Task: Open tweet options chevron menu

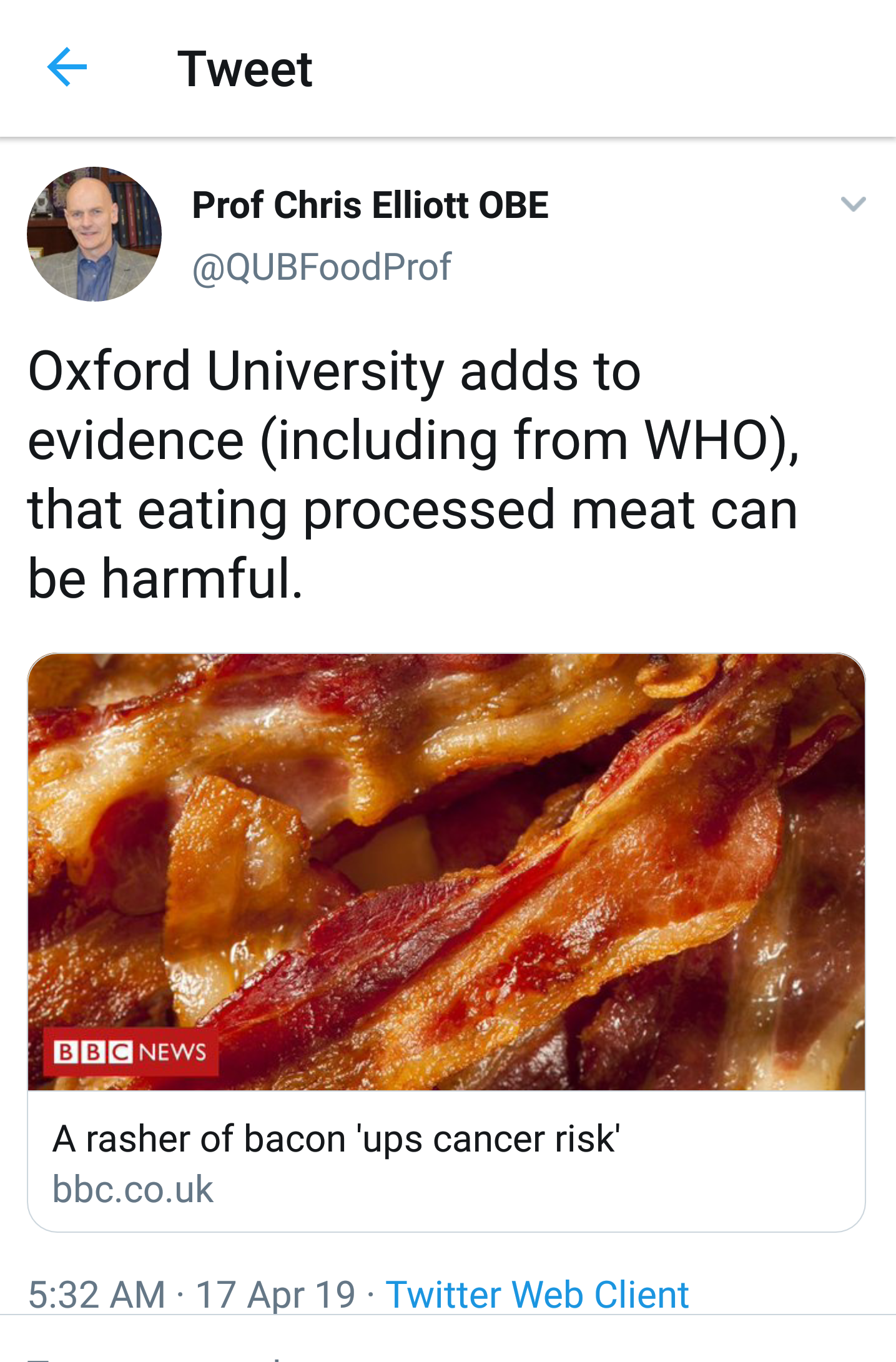Action: (853, 204)
